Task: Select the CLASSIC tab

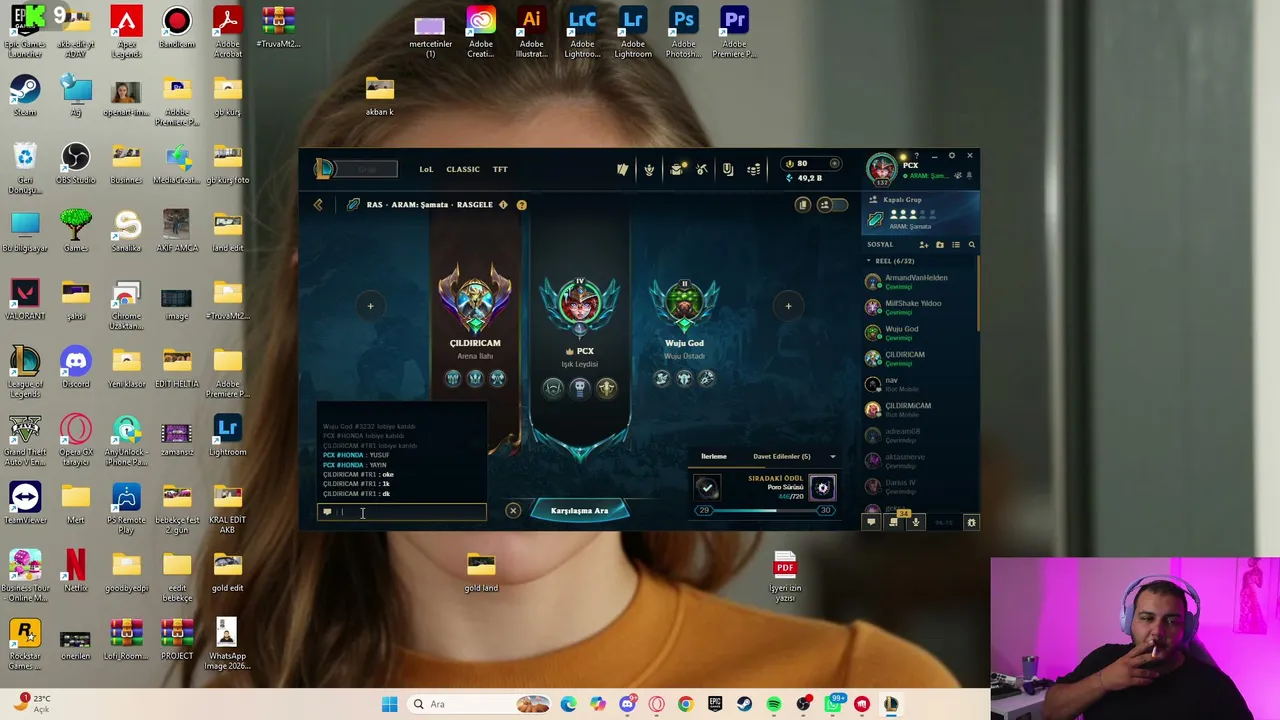Action: (463, 170)
